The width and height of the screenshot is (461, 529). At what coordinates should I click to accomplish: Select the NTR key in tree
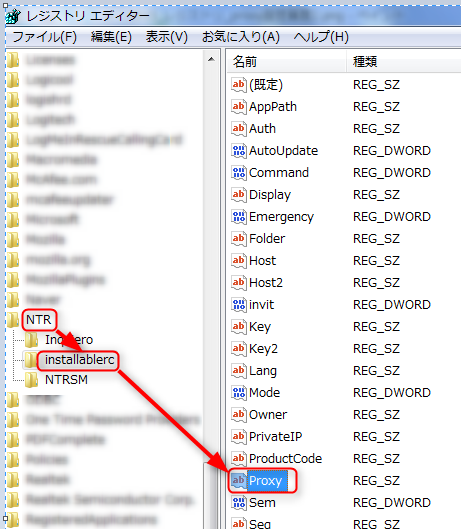38,319
